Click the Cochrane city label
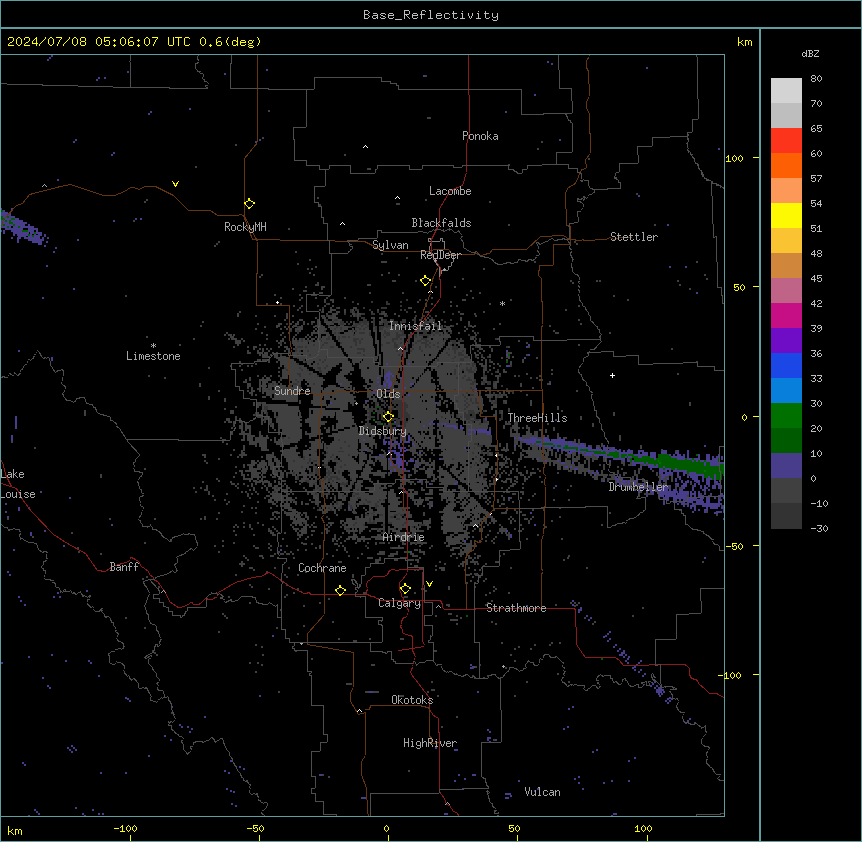Screen dimensions: 862x842 [x=322, y=568]
